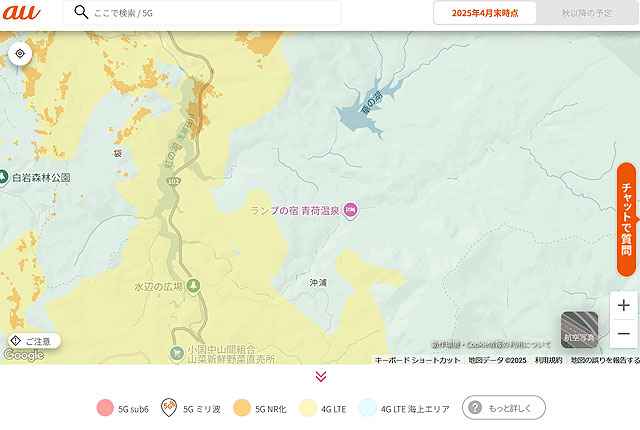Click the 水辺の広場 park marker
Image resolution: width=640 pixels, height=430 pixels.
pos(193,286)
